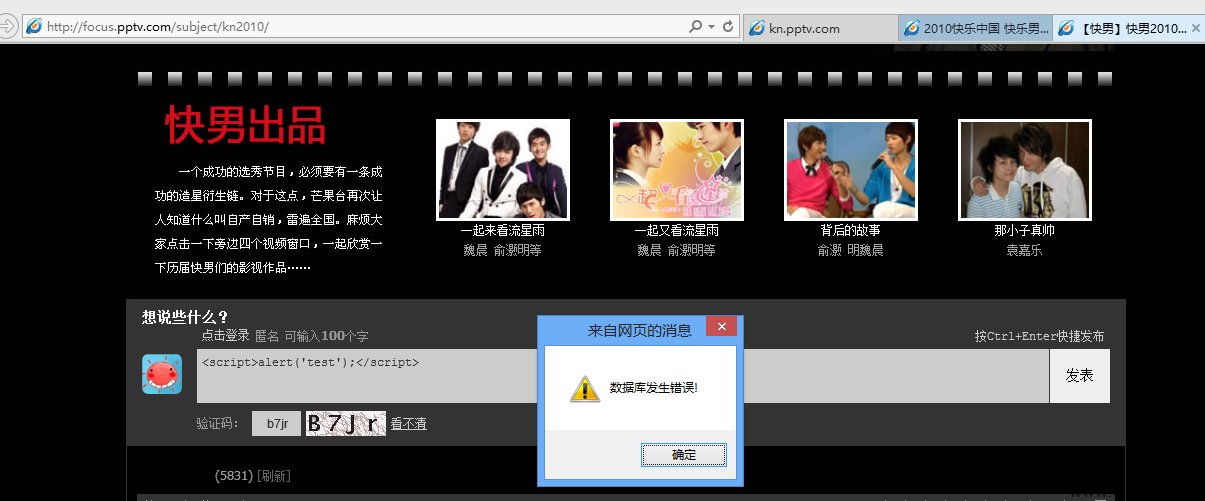
Task: Switch to the 2010快乐中国 tab
Action: (x=975, y=29)
